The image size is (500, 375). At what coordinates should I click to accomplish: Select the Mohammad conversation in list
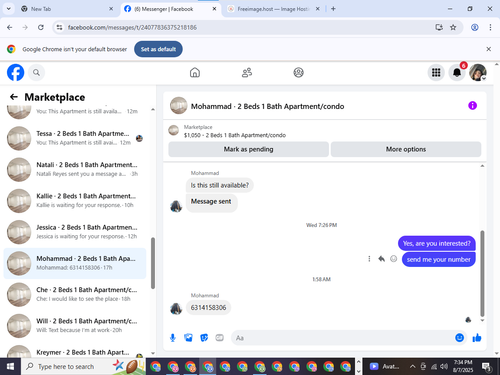[75, 263]
